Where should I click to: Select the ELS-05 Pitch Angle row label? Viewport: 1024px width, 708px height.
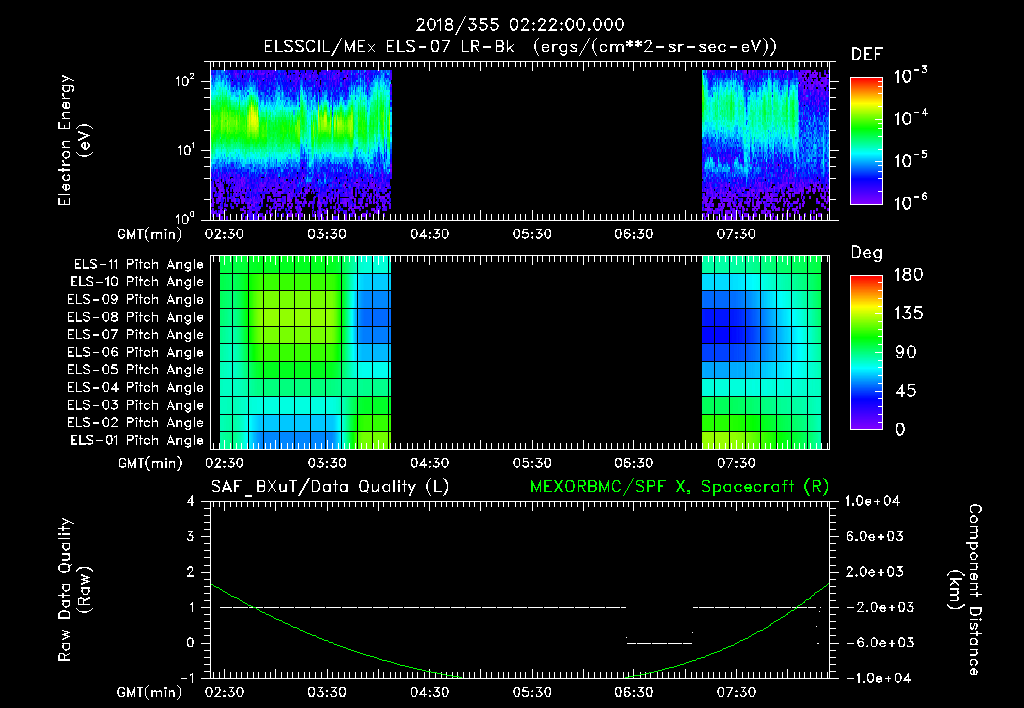136,370
